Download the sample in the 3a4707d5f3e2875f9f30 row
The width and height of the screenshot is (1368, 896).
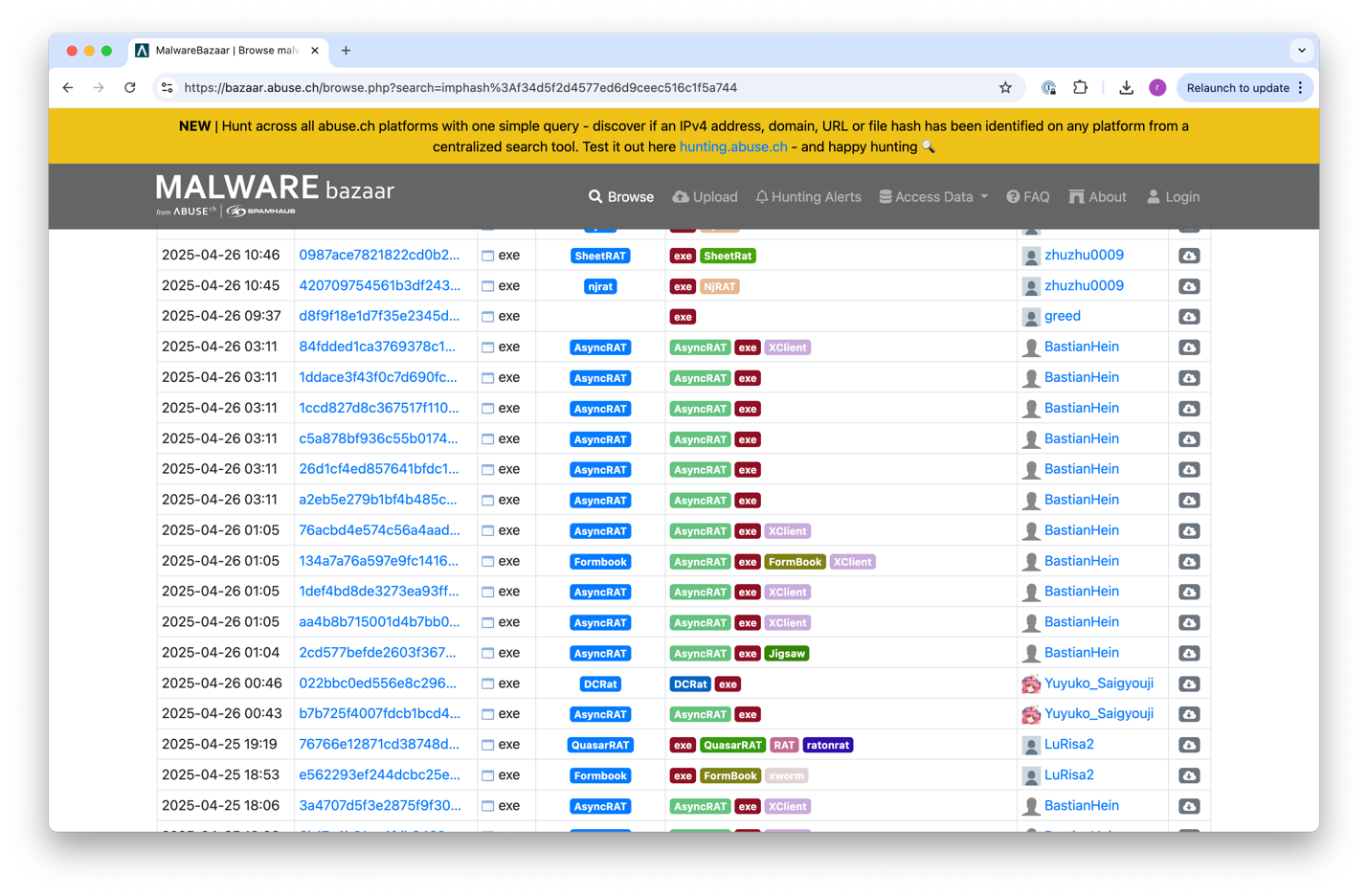[1189, 806]
